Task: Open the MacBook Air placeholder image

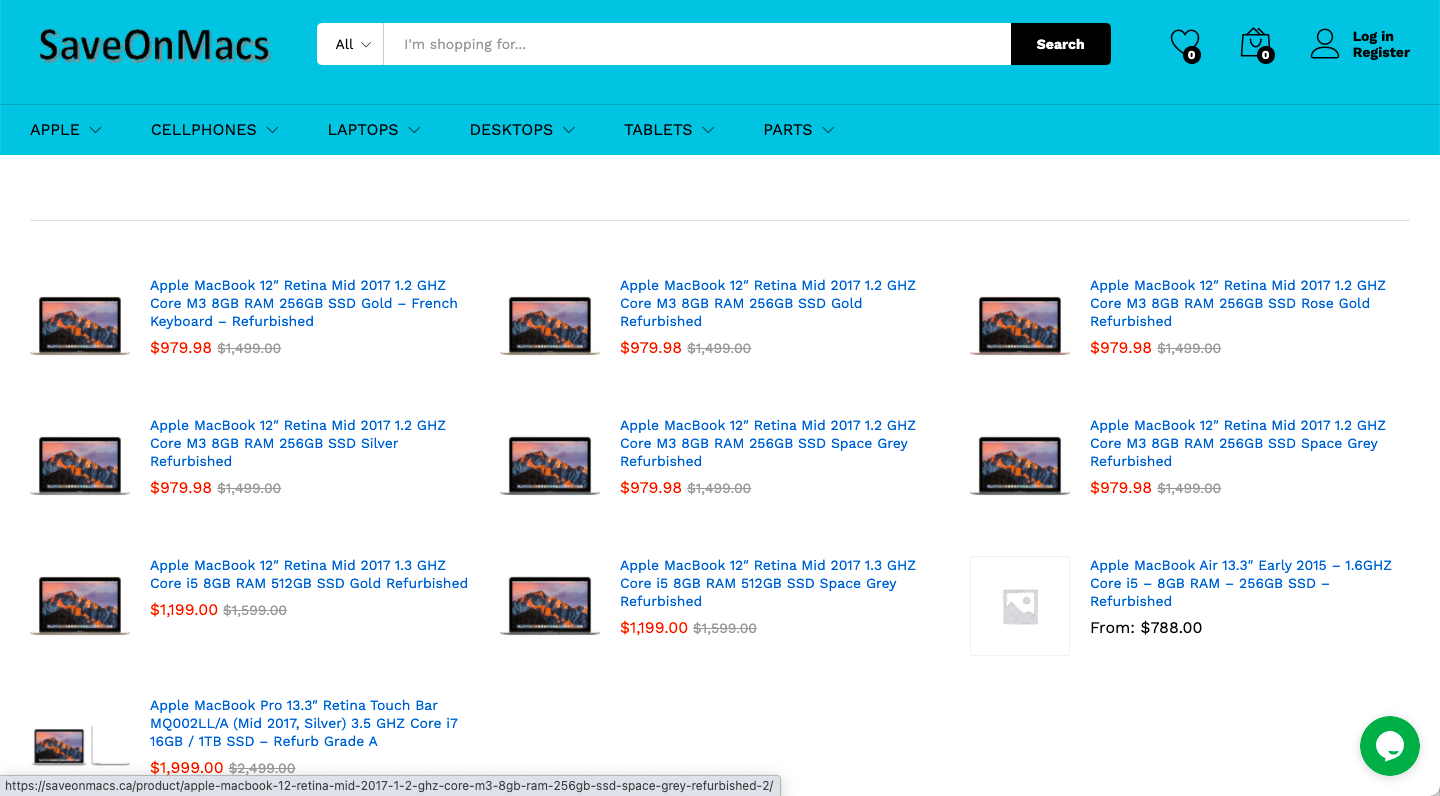Action: (x=1019, y=606)
